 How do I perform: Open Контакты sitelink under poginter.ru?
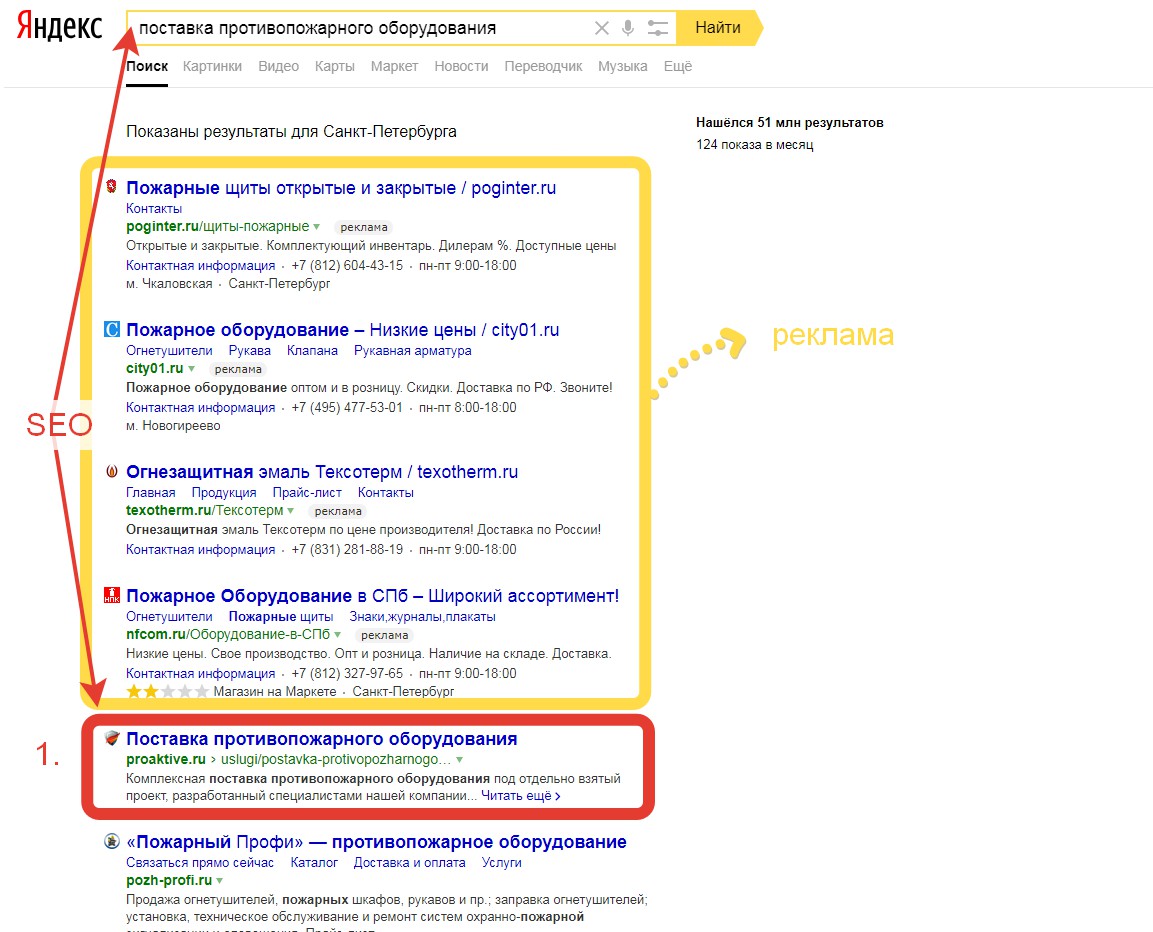154,208
